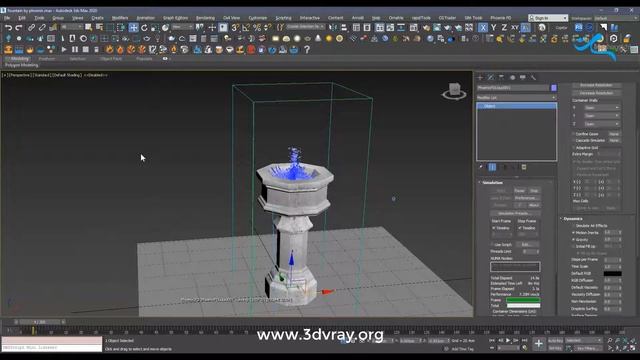
Task: Switch to the Freeform ribbon tab
Action: 47,59
